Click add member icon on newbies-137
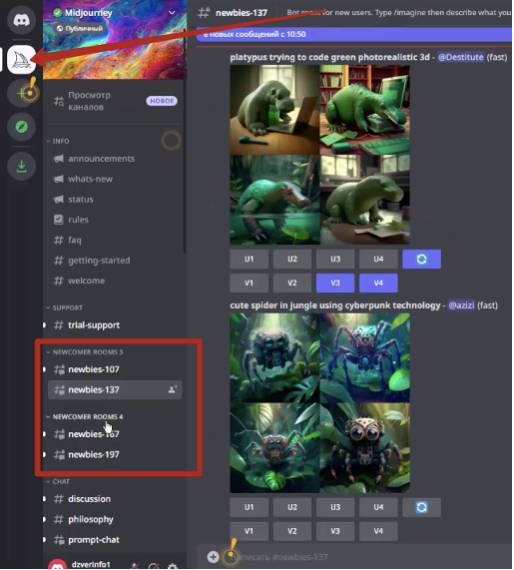This screenshot has height=570, width=514. coord(172,390)
